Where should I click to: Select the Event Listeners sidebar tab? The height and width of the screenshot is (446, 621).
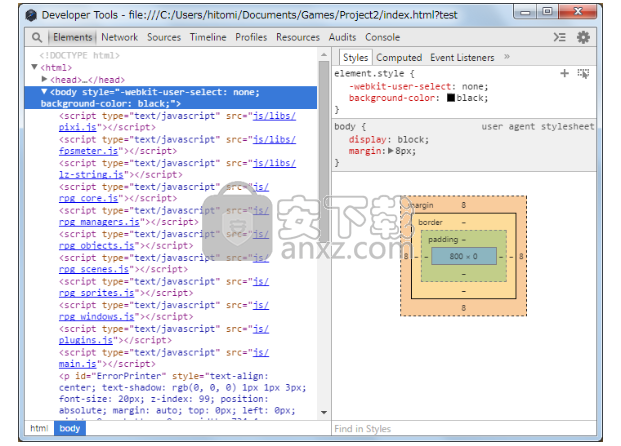click(x=462, y=58)
